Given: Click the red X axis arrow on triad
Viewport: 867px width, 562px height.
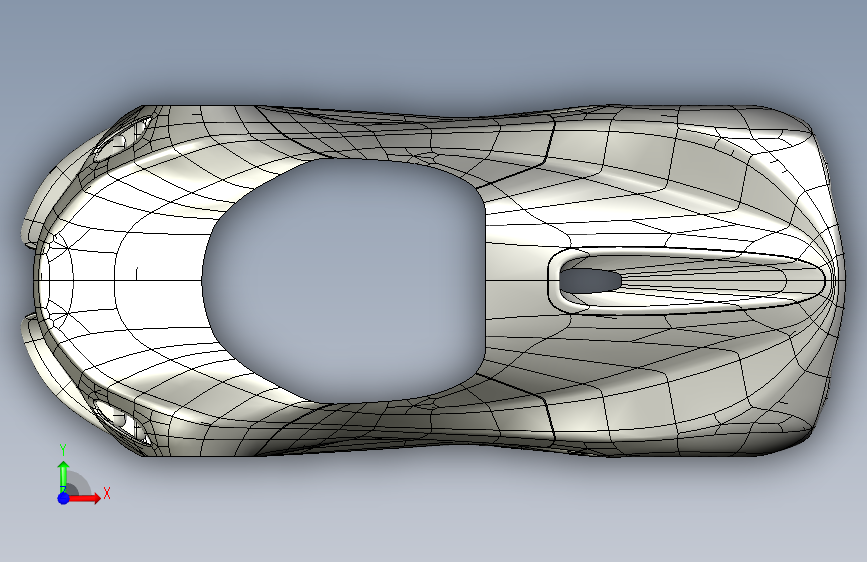Looking at the screenshot, I should [x=85, y=498].
